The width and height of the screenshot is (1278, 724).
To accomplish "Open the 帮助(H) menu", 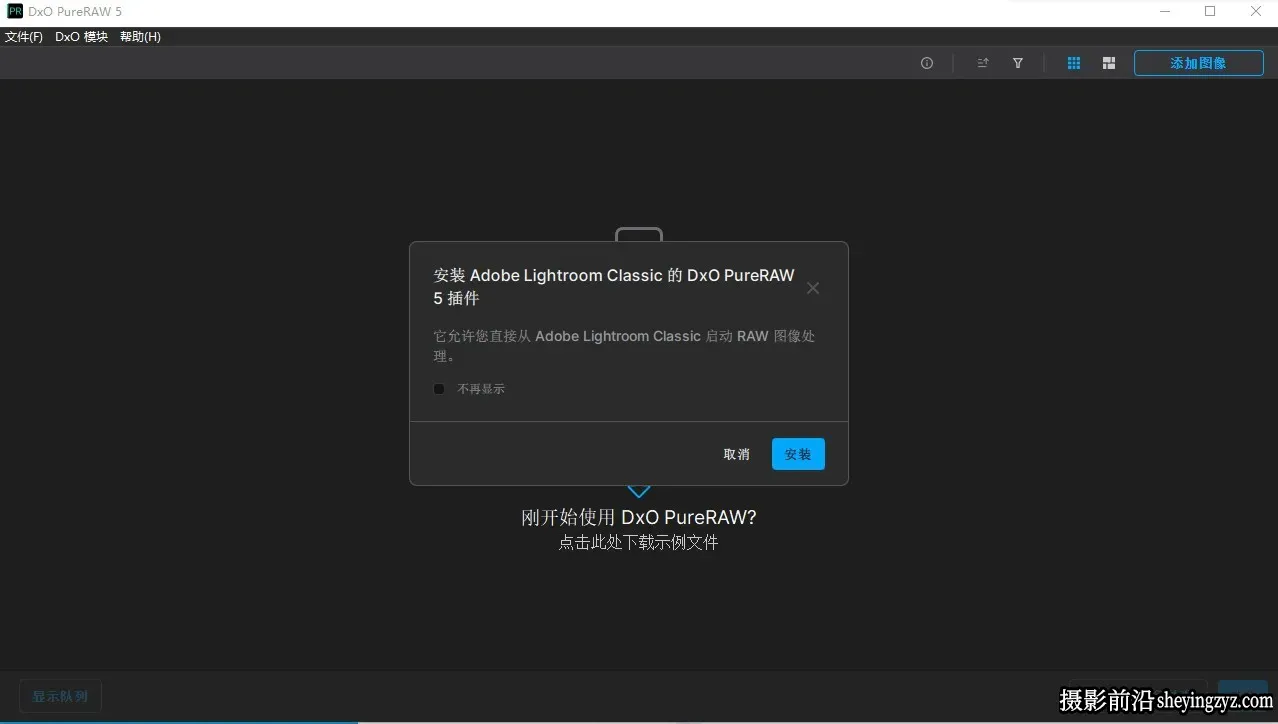I will click(140, 37).
